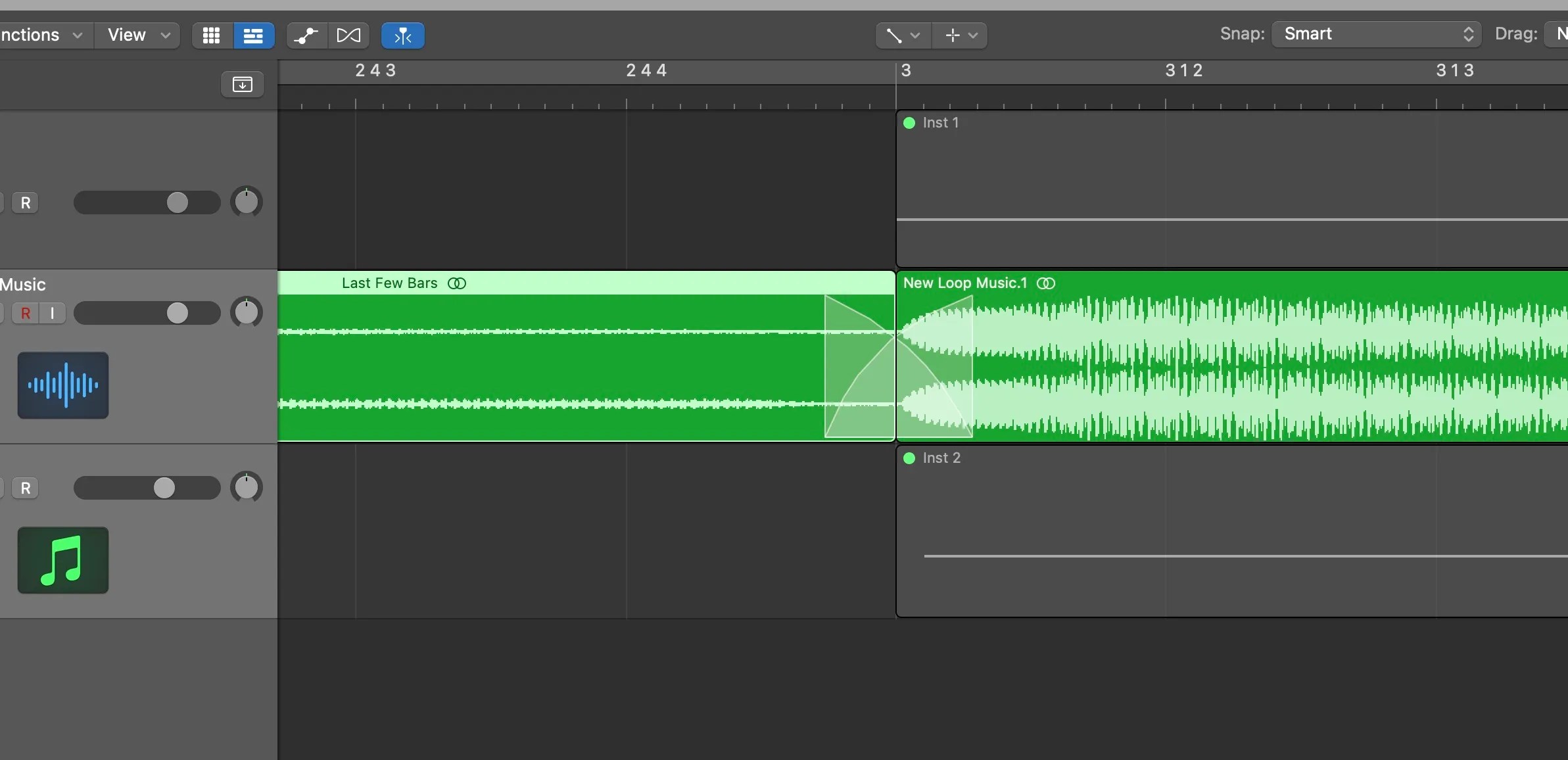Click the volume slider on the Music track
Viewport: 1568px width, 760px height.
(176, 313)
